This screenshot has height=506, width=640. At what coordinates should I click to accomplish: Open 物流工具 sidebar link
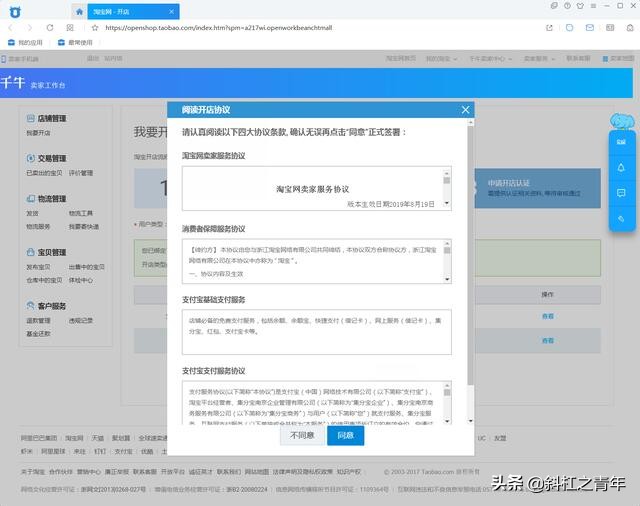click(81, 213)
